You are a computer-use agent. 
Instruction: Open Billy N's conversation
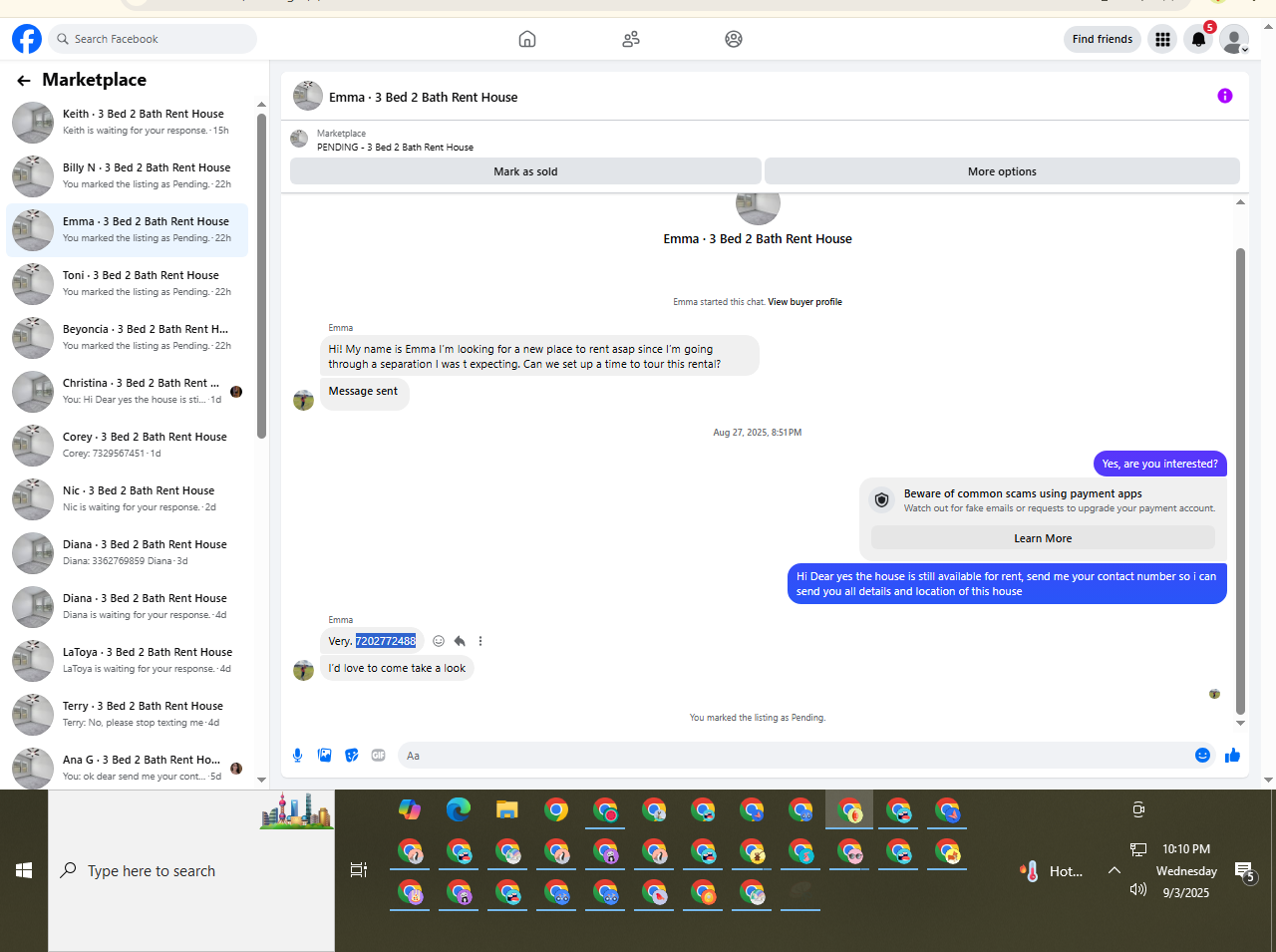tap(128, 175)
